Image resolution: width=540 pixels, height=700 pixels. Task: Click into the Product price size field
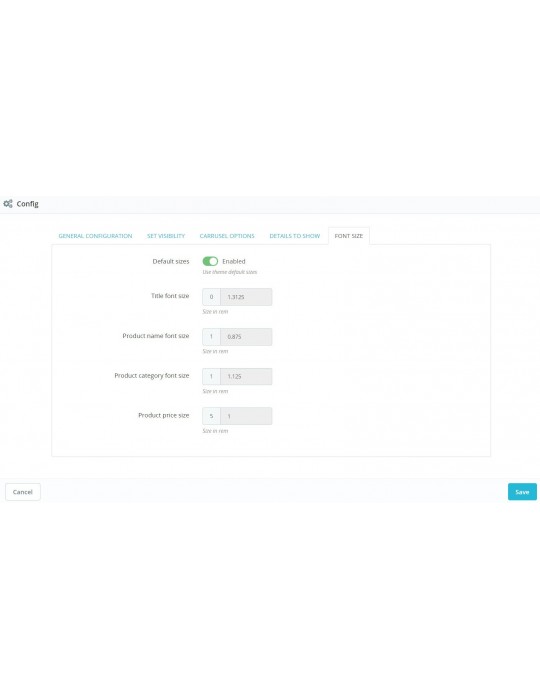pos(246,416)
